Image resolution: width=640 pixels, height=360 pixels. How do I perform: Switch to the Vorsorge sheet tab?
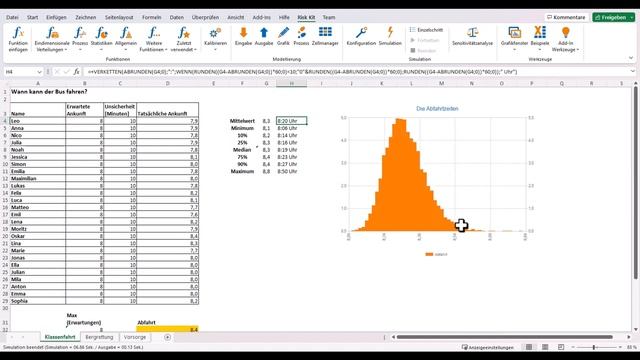(135, 337)
